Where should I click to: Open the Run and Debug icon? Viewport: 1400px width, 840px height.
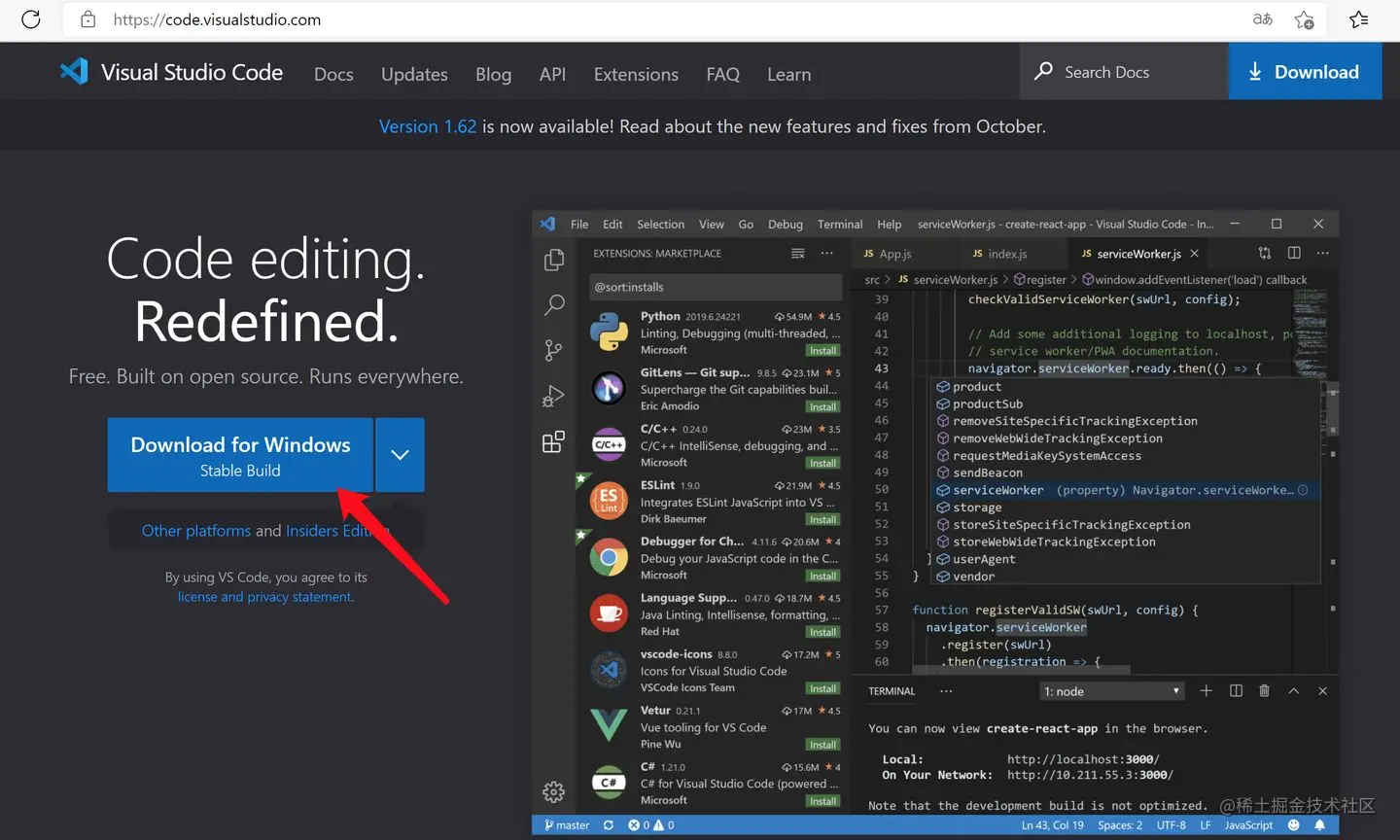(554, 397)
